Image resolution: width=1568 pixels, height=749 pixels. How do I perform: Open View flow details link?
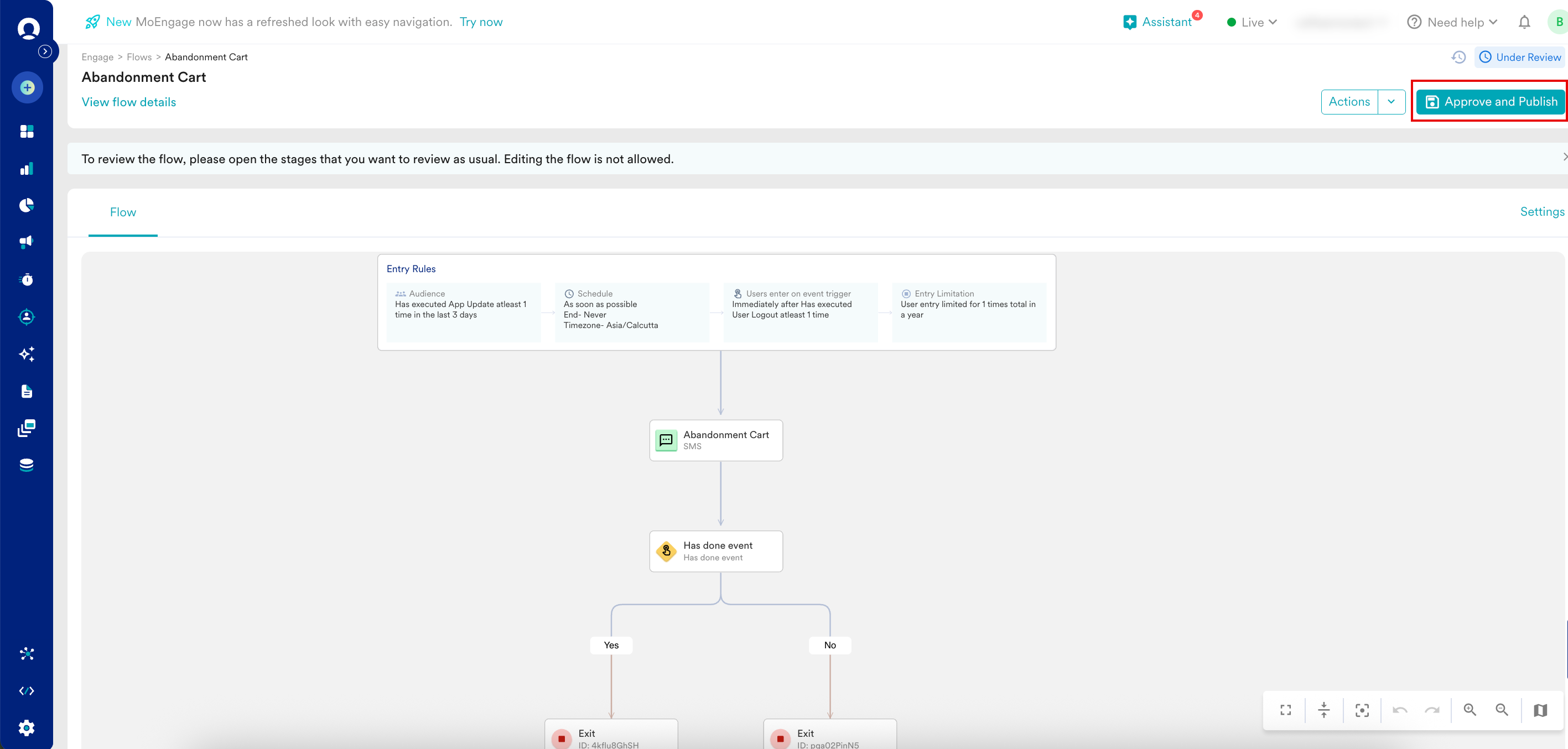tap(128, 102)
